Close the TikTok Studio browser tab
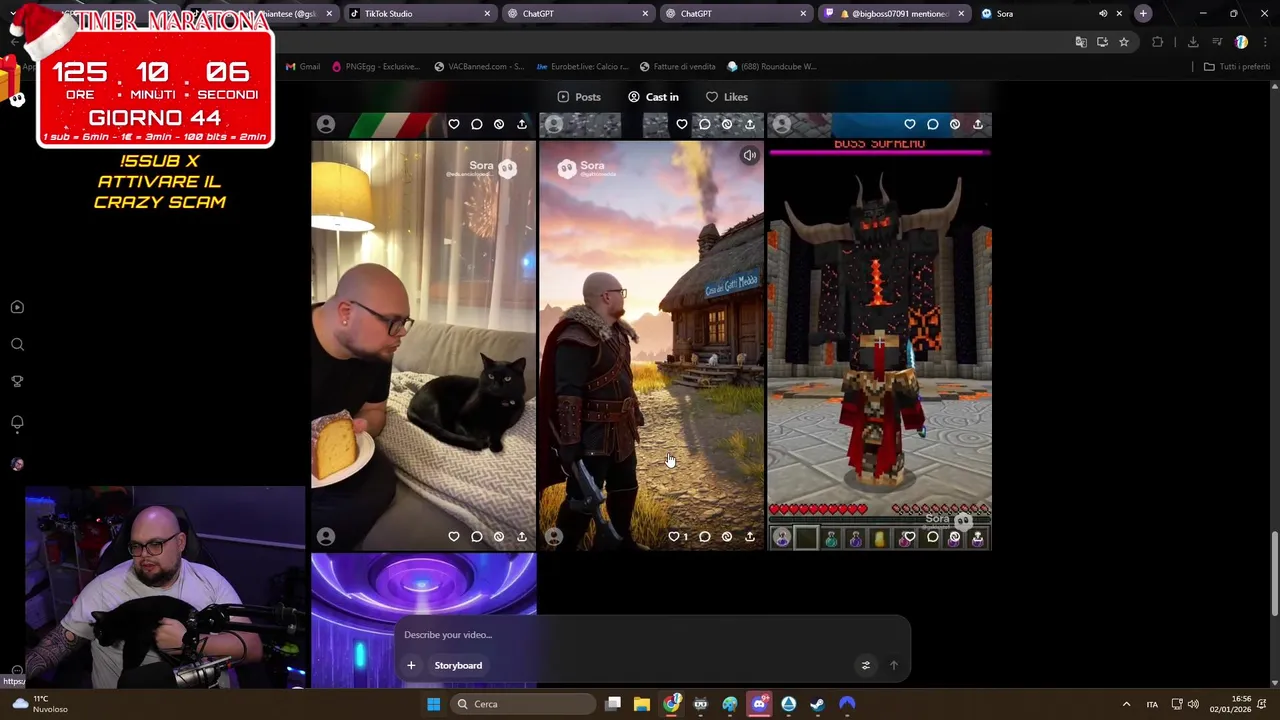Screen dimensions: 1280x720 pyautogui.click(x=487, y=14)
